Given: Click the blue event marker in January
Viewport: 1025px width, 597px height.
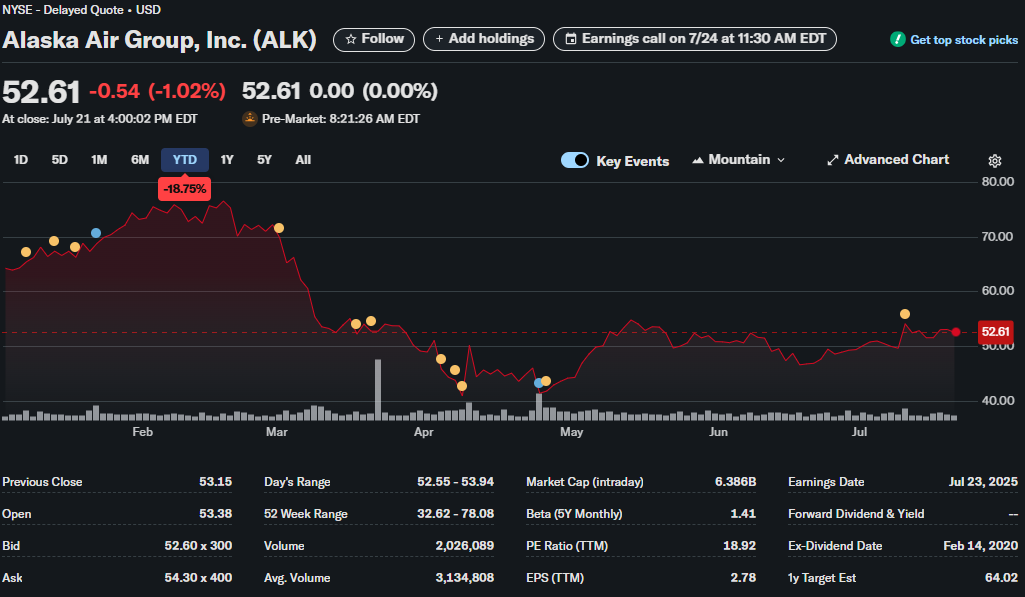Looking at the screenshot, I should [96, 233].
